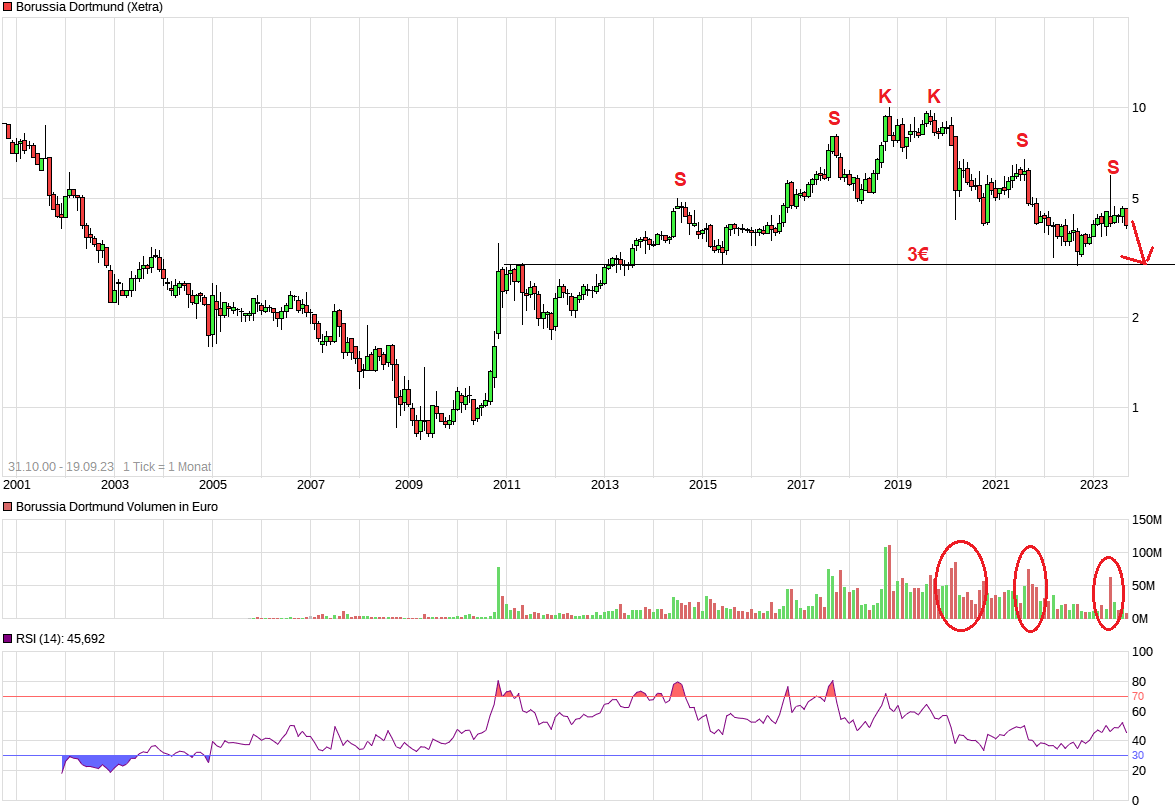Click the left red K marker
This screenshot has height=812, width=1175.
pos(884,97)
